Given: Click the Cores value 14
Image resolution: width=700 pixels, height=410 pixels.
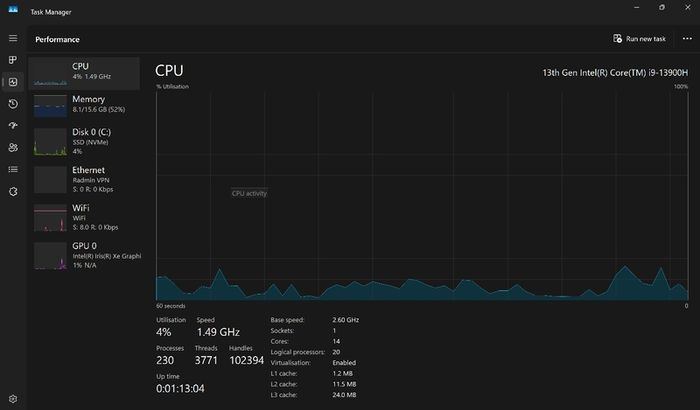Looking at the screenshot, I should tap(336, 341).
